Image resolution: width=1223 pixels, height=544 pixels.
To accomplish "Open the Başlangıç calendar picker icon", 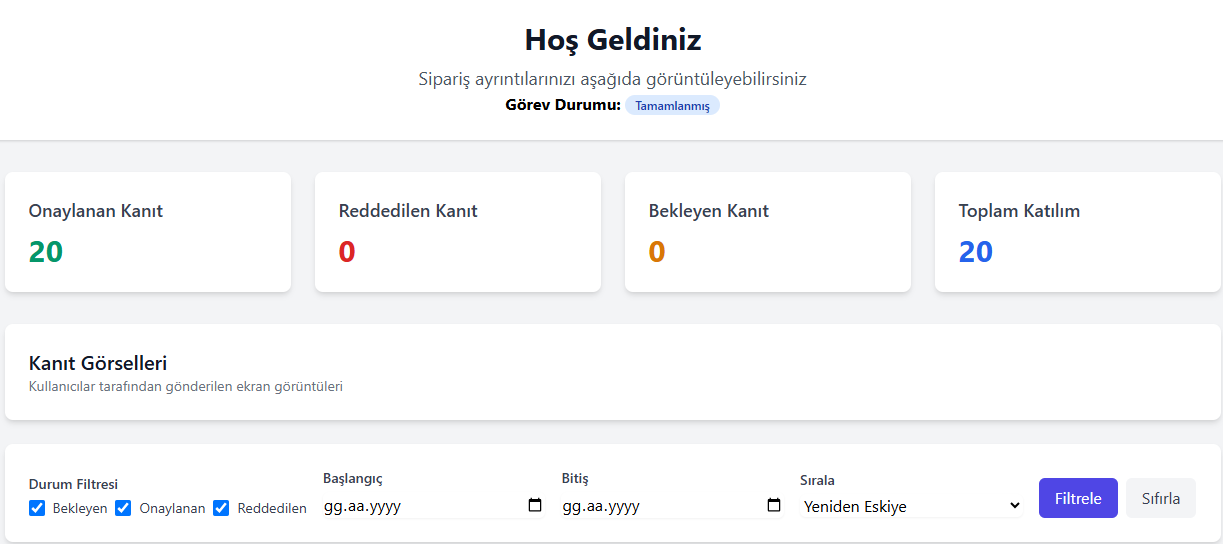I will [x=535, y=505].
